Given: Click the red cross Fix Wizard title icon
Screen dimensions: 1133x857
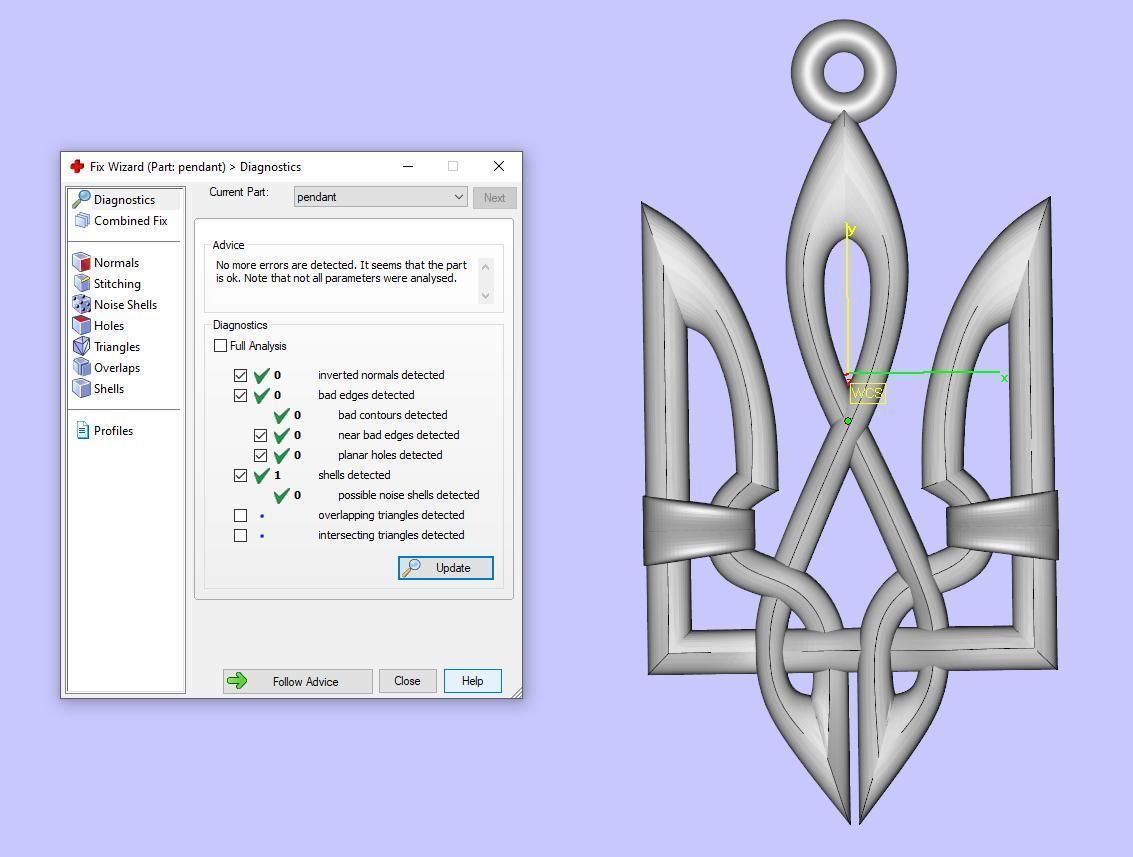Looking at the screenshot, I should click(77, 166).
